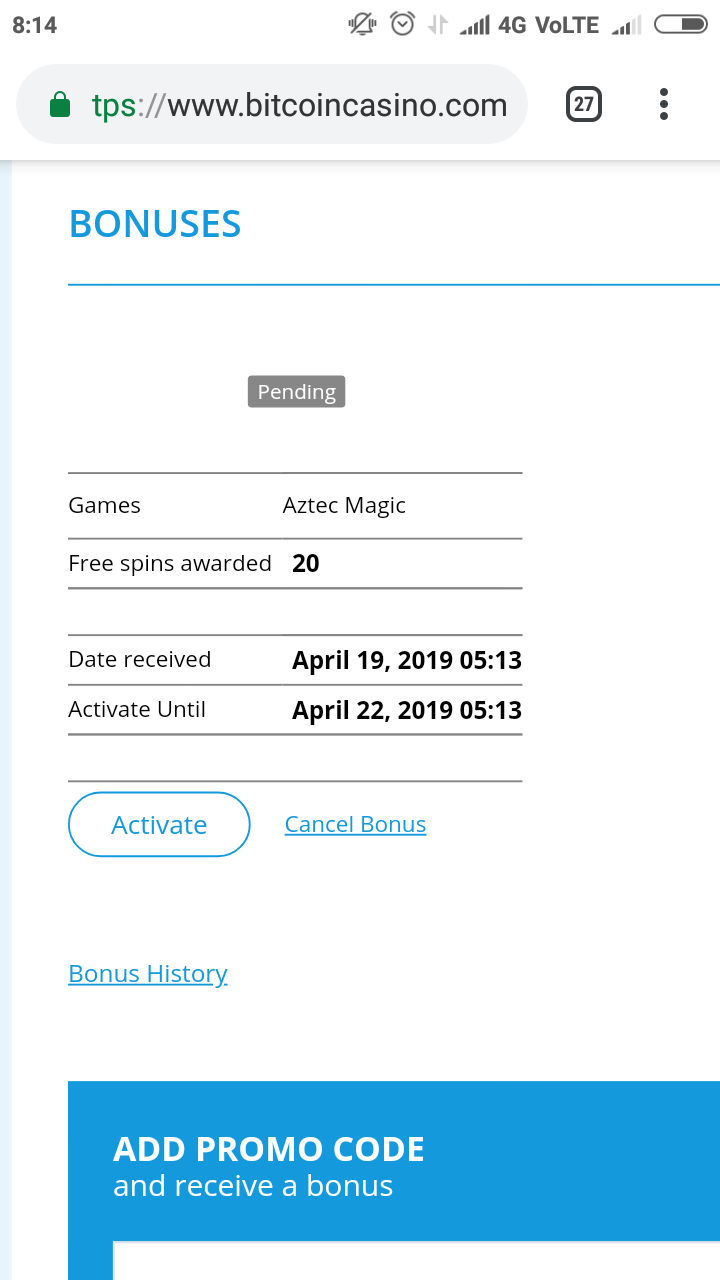Tap the April 22 activation deadline
This screenshot has width=720, height=1280.
(406, 711)
